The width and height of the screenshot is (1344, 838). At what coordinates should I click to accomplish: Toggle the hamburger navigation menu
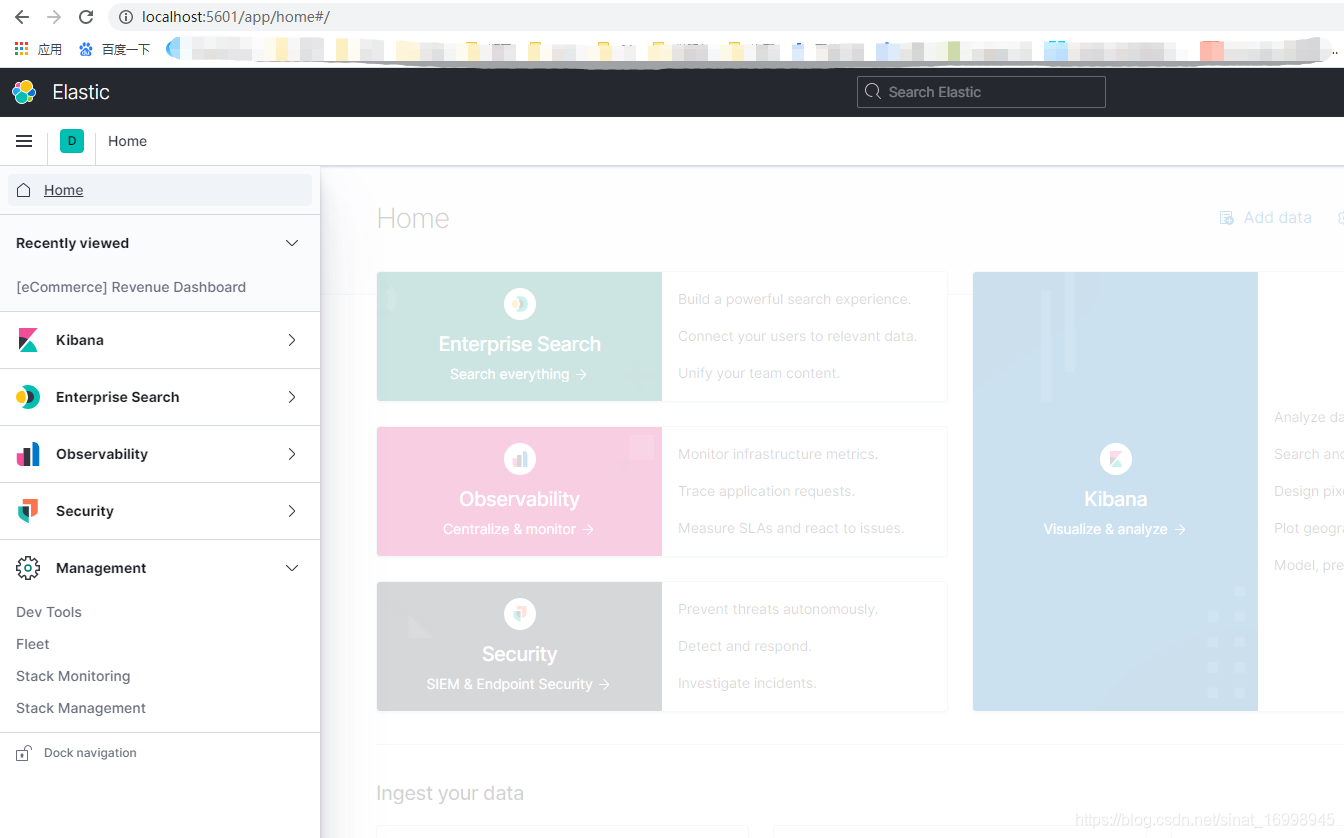24,141
